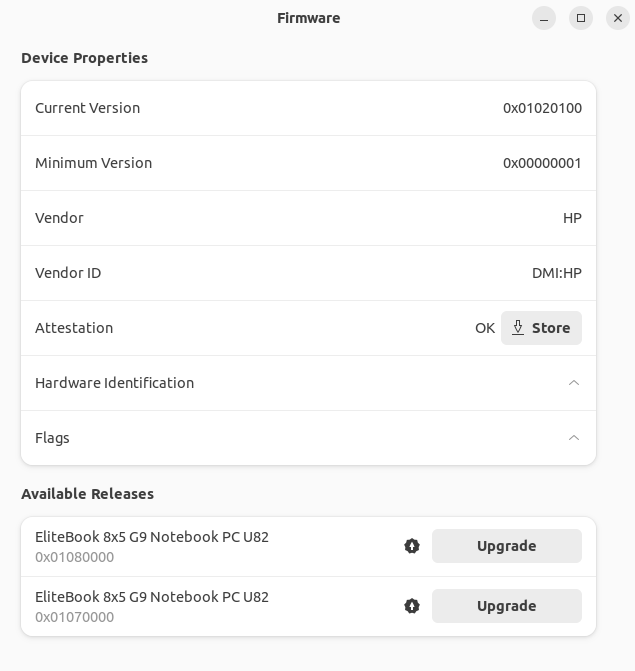Expand the Hardware Identification chevron
The image size is (635, 671).
pyautogui.click(x=574, y=383)
